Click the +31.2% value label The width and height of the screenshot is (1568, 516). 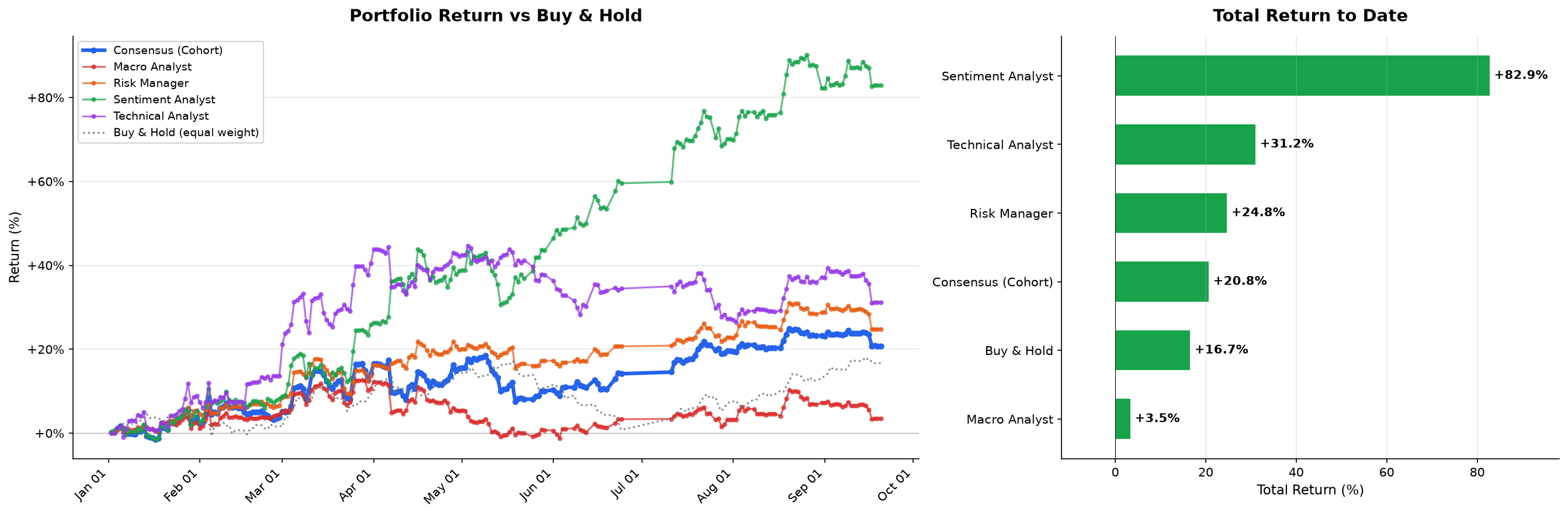pyautogui.click(x=1287, y=144)
